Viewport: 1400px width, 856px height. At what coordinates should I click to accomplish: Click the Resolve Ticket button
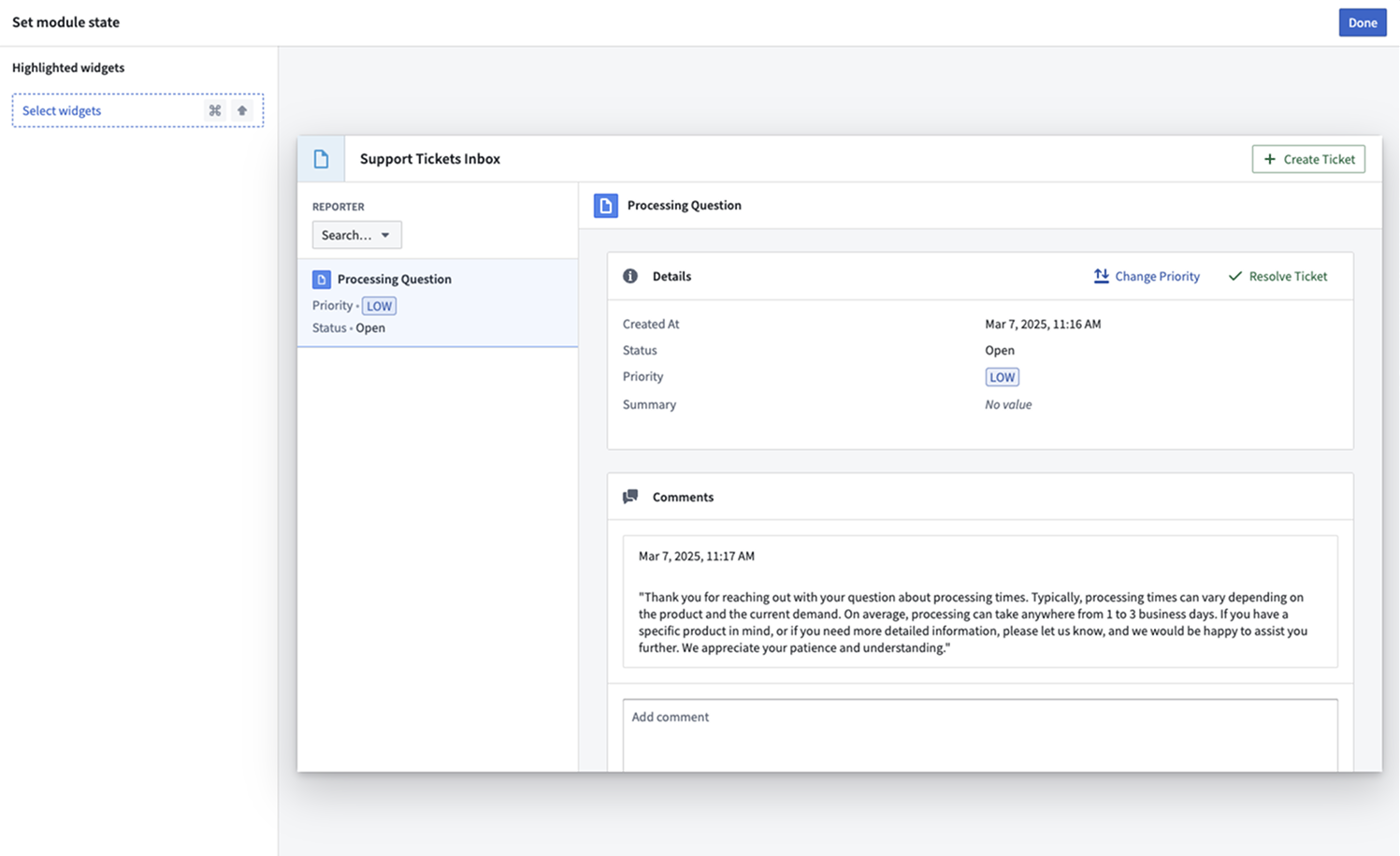tap(1277, 276)
